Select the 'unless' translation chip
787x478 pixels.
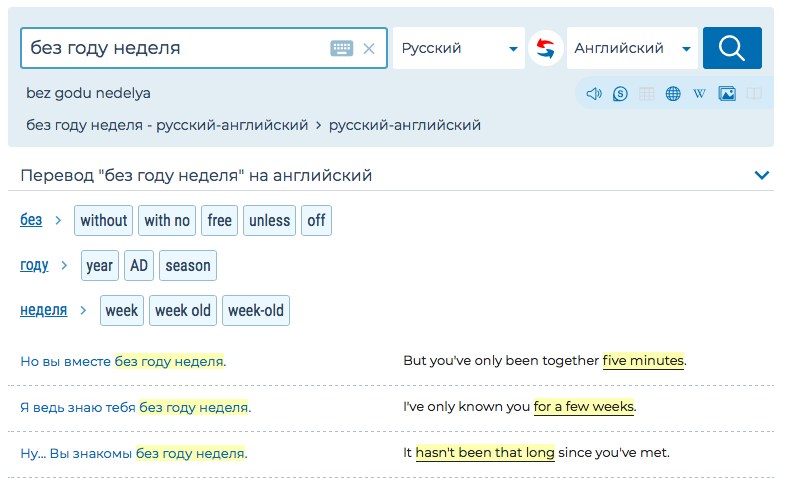pyautogui.click(x=270, y=220)
